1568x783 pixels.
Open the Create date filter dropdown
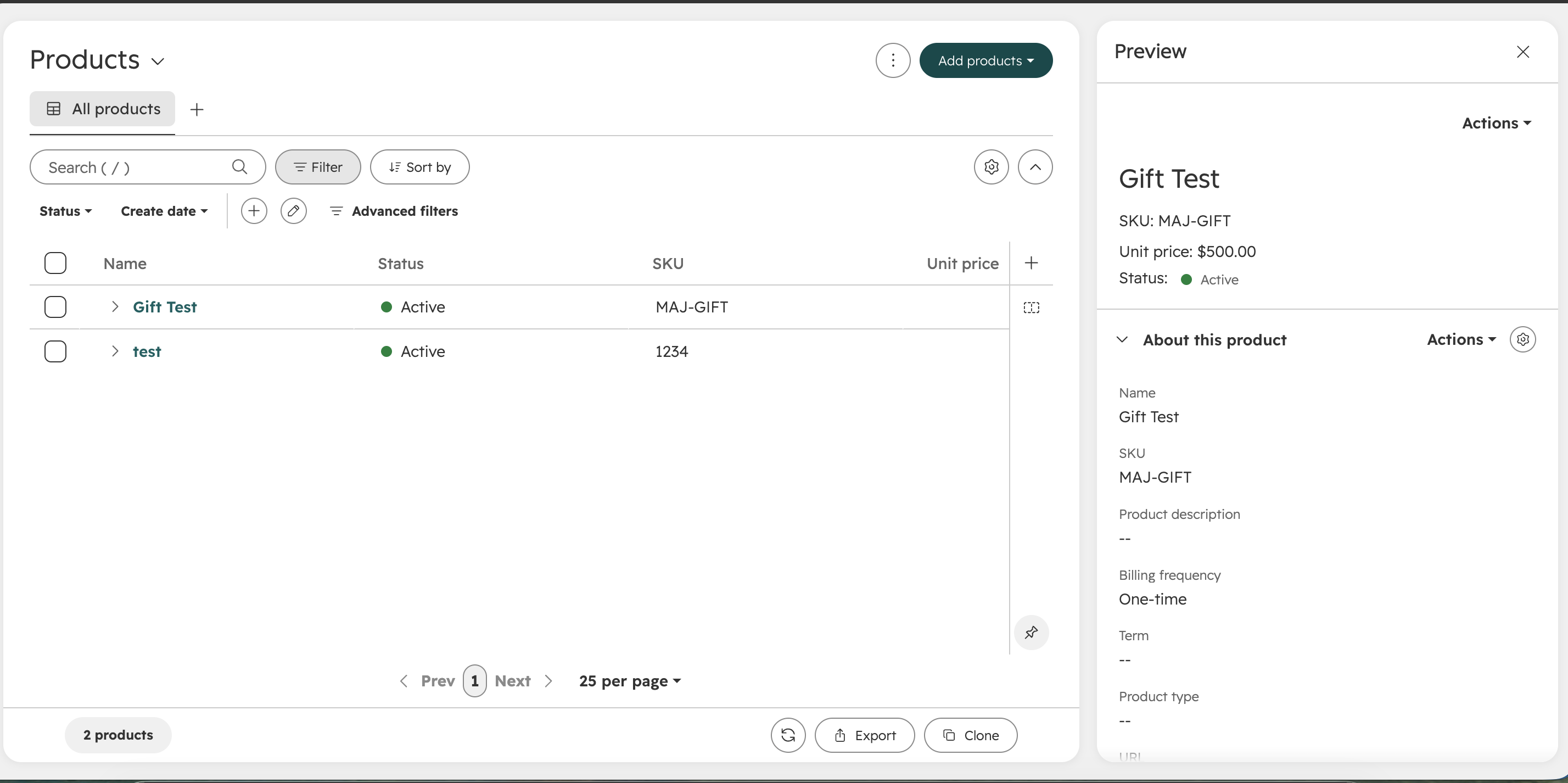164,211
